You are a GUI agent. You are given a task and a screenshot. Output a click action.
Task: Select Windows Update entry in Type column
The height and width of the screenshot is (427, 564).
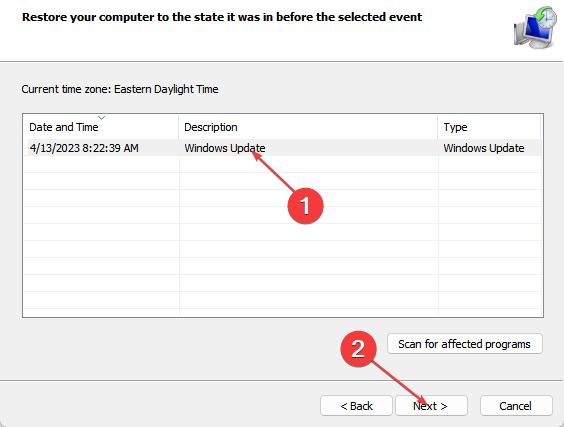(484, 148)
